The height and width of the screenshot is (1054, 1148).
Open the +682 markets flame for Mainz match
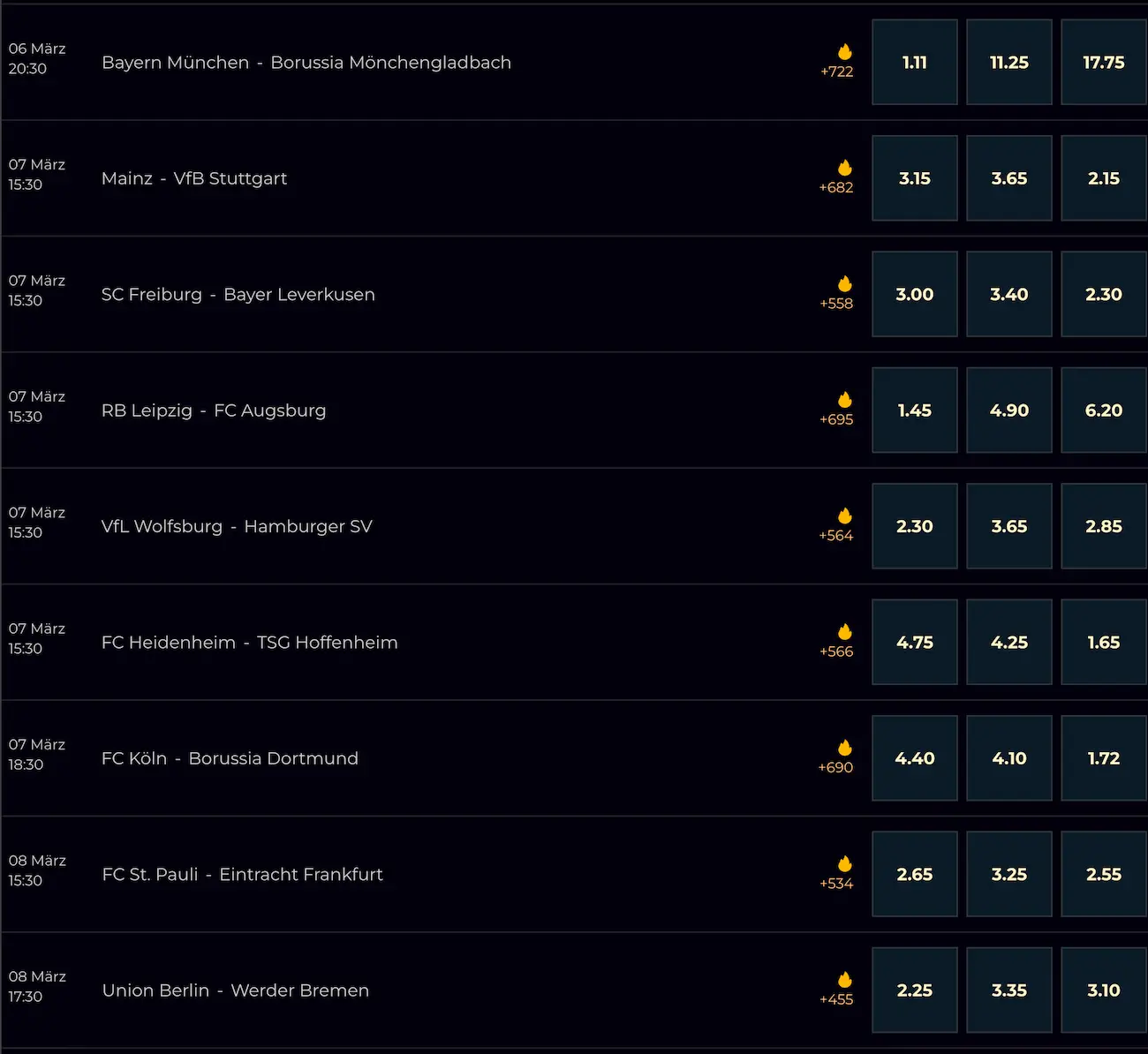point(844,177)
